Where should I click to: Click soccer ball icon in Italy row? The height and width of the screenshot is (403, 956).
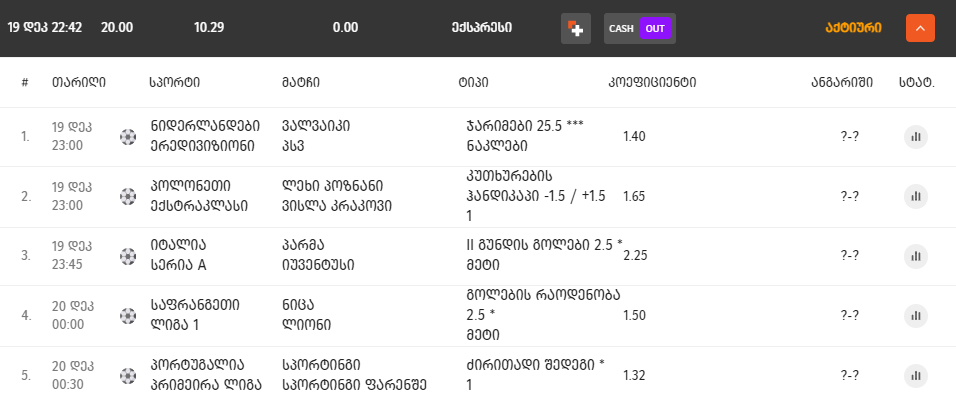(128, 255)
